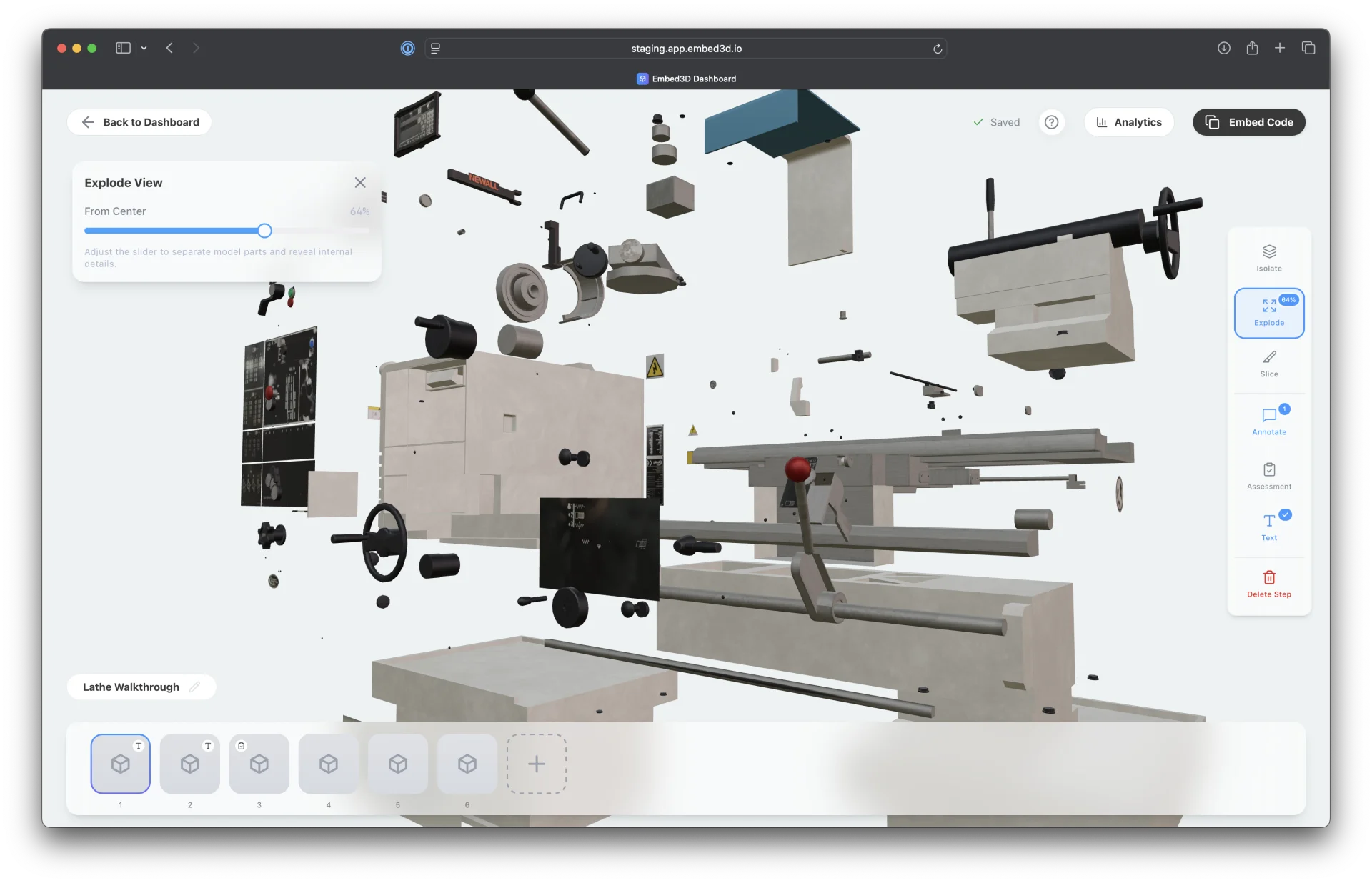Switch to the Analytics view
The width and height of the screenshot is (1372, 883).
tap(1129, 122)
